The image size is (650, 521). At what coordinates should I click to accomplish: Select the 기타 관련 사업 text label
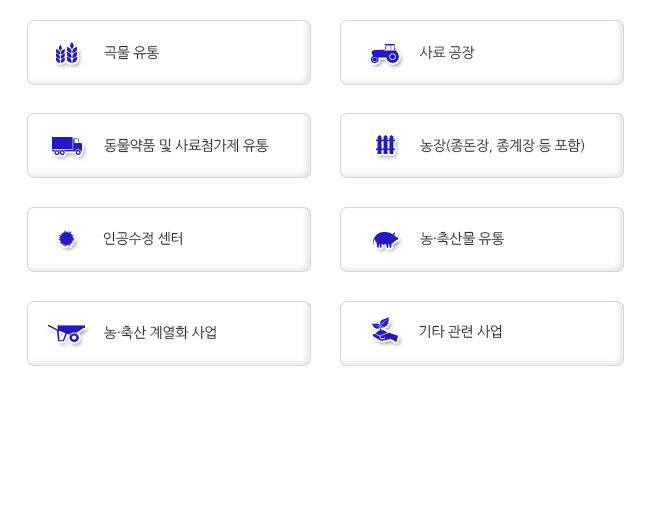[x=461, y=332]
